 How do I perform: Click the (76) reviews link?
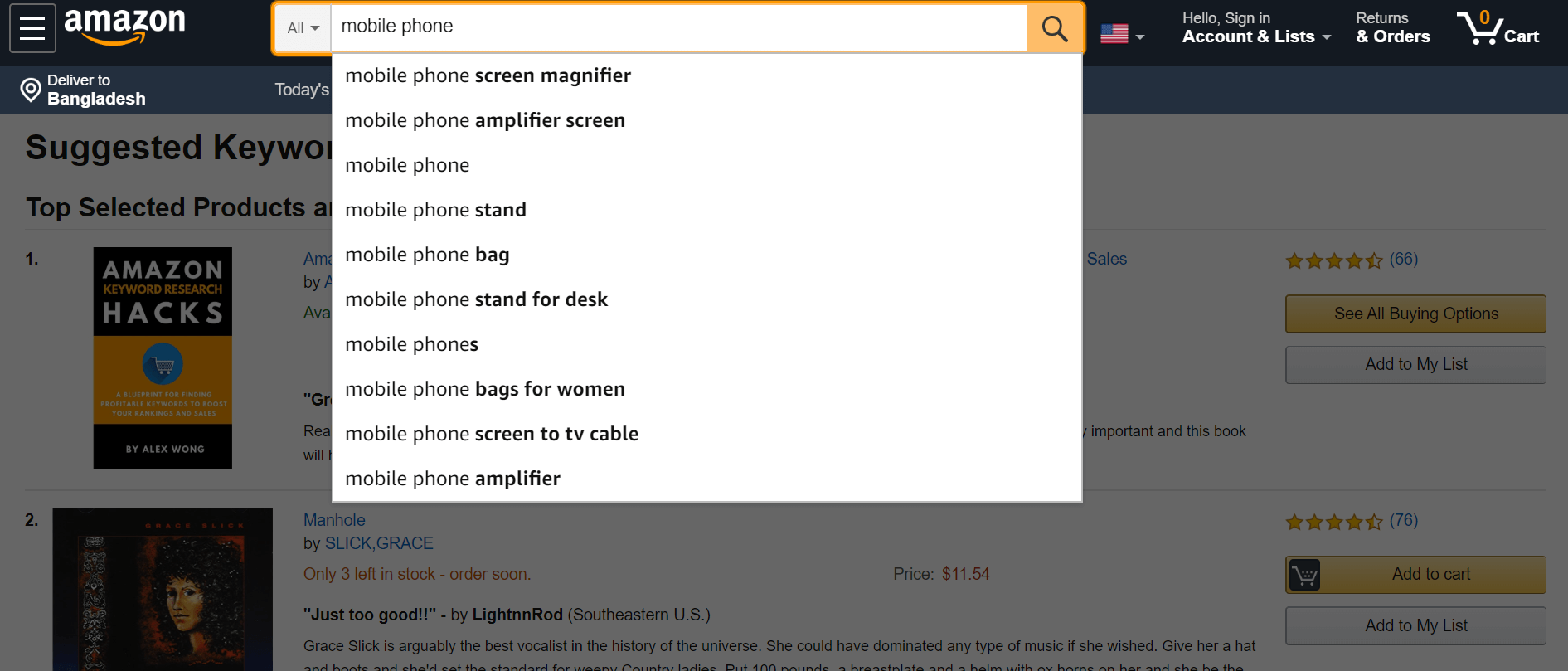(x=1402, y=521)
